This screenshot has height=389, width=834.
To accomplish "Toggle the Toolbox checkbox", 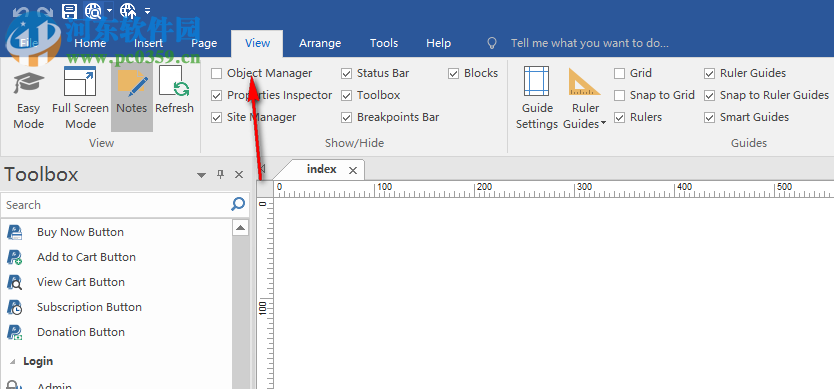I will coord(347,95).
